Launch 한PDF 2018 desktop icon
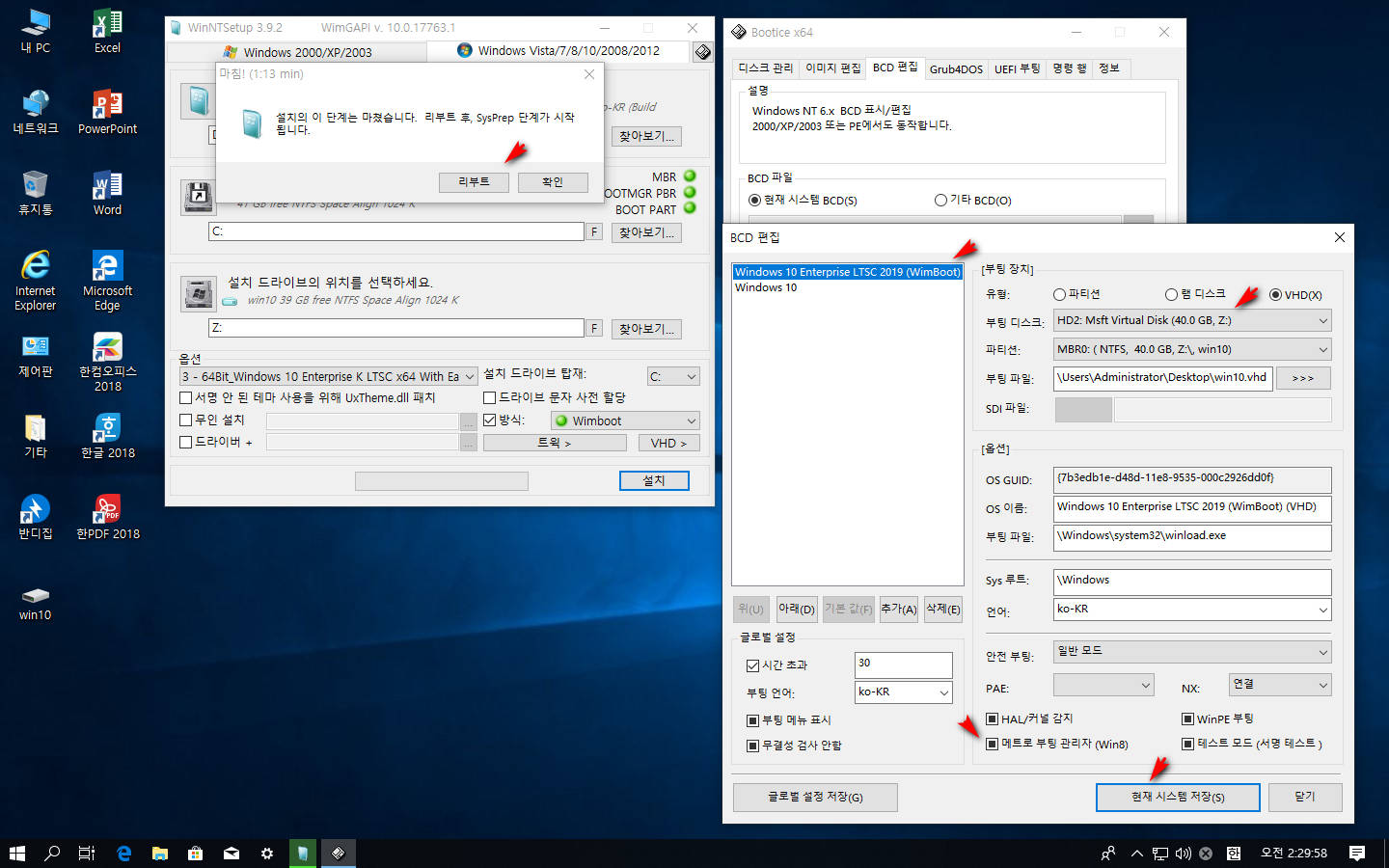 pos(107,517)
